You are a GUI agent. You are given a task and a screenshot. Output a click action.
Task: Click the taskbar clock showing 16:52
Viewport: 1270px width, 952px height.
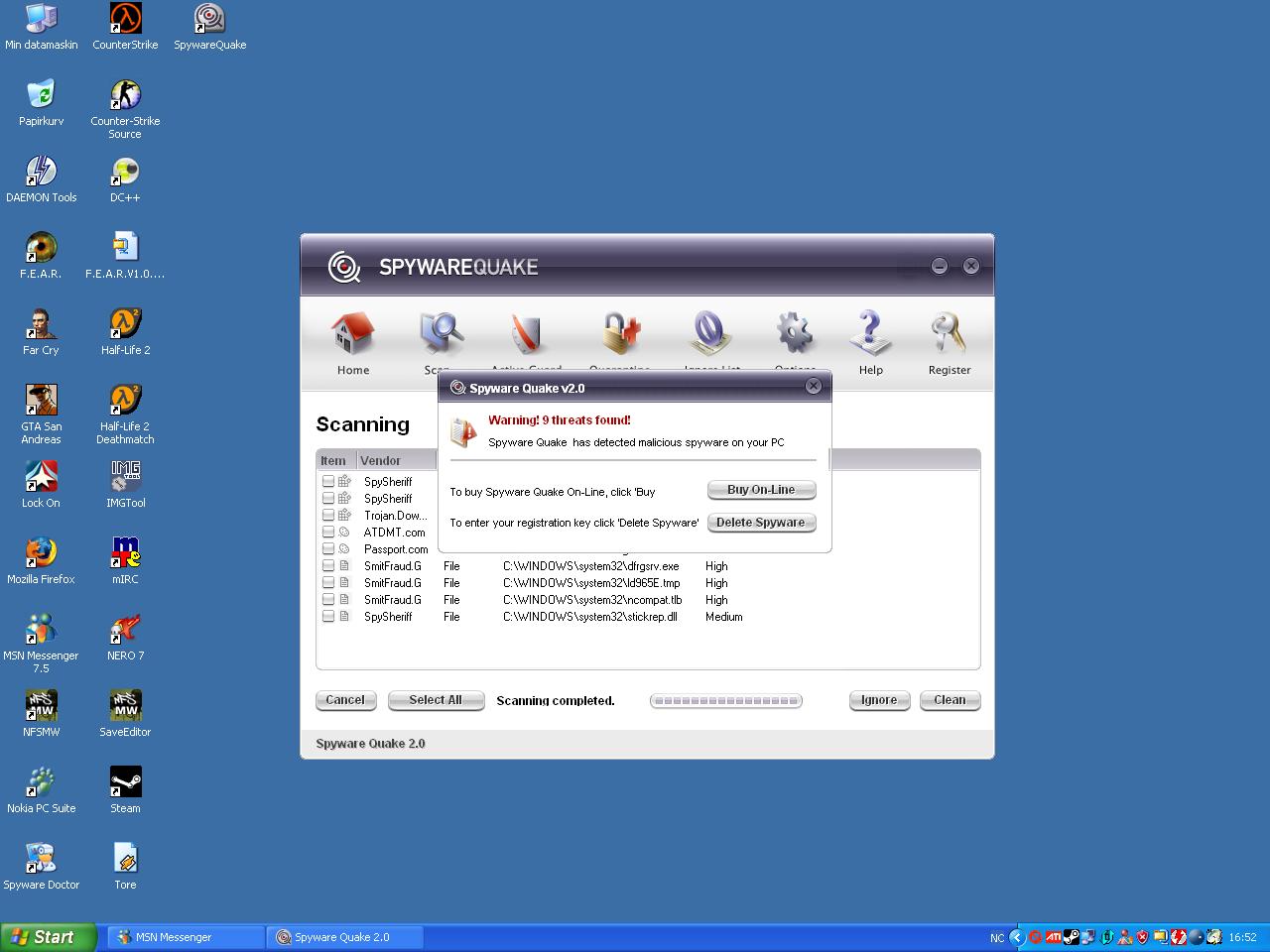[x=1242, y=938]
